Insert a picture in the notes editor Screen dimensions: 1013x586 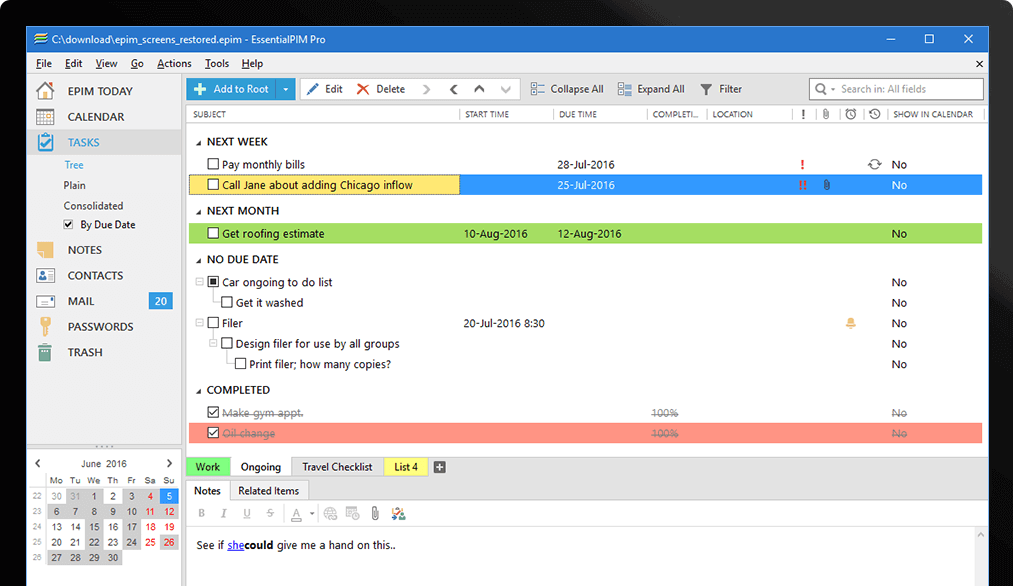398,514
